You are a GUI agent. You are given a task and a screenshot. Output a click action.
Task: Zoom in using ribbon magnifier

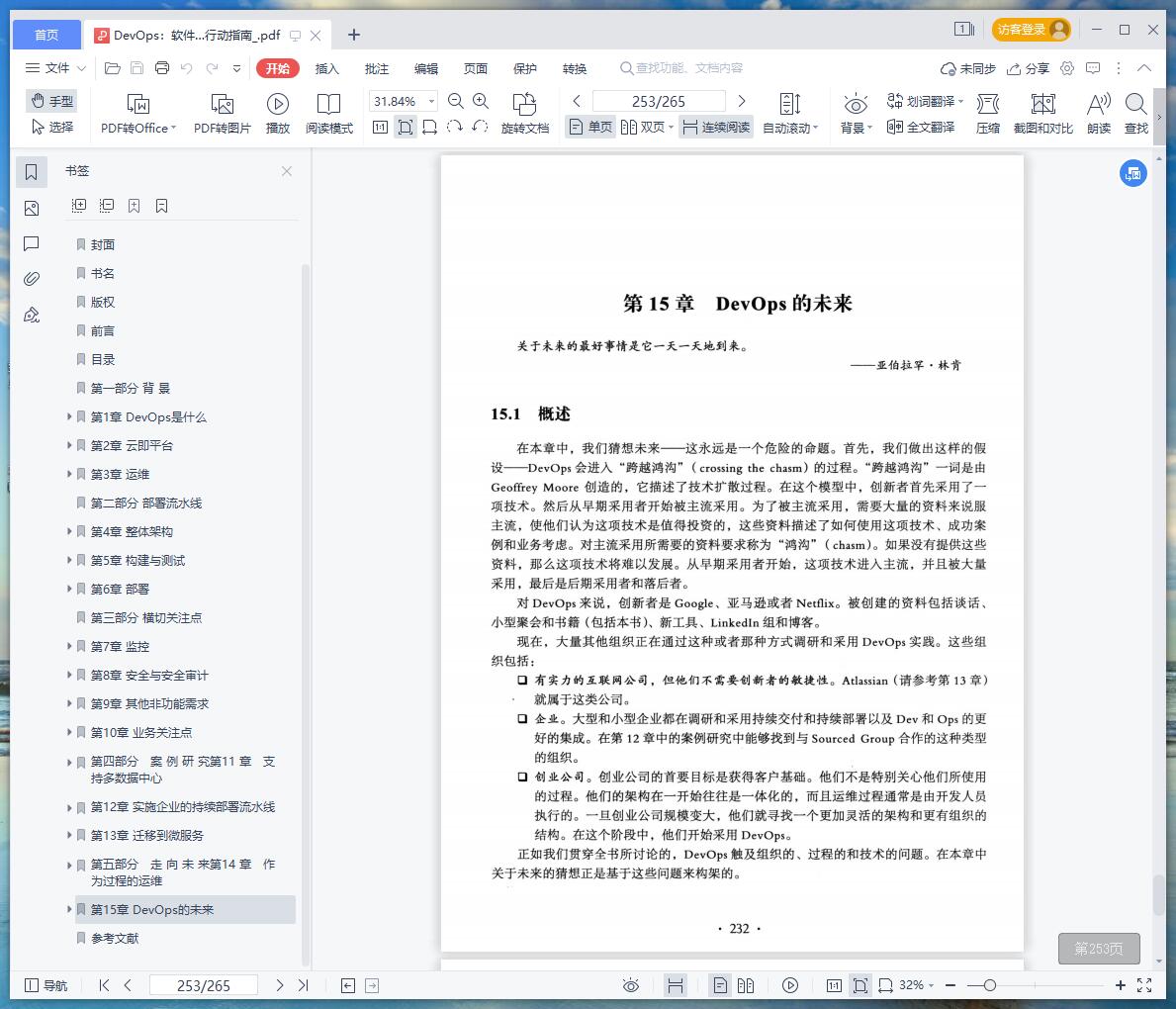pyautogui.click(x=481, y=101)
